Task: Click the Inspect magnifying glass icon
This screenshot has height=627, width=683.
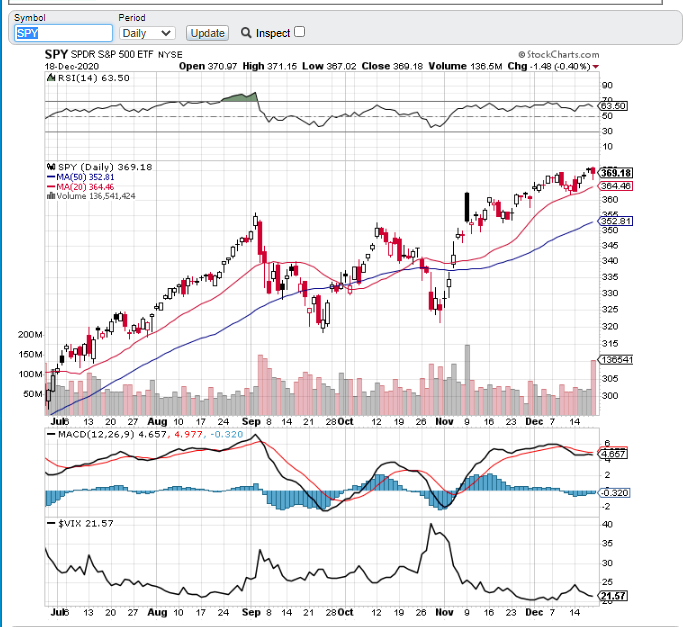Action: coord(246,33)
